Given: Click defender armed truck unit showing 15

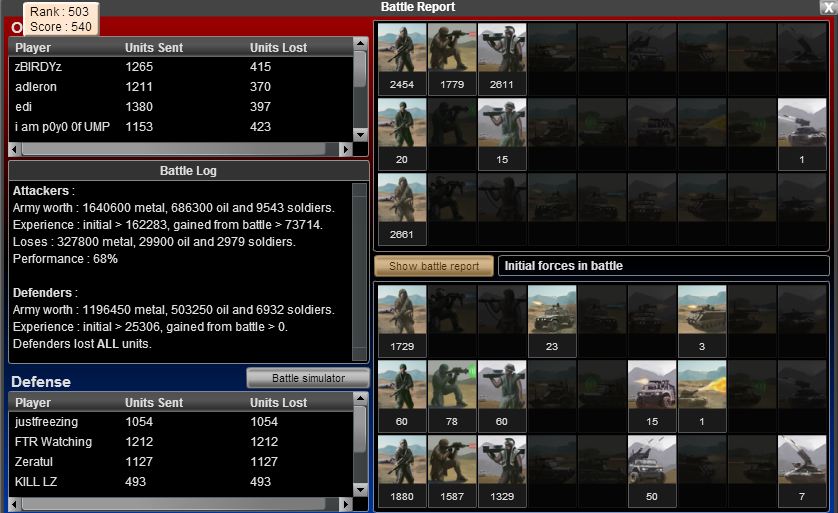Looking at the screenshot, I should pyautogui.click(x=652, y=396).
